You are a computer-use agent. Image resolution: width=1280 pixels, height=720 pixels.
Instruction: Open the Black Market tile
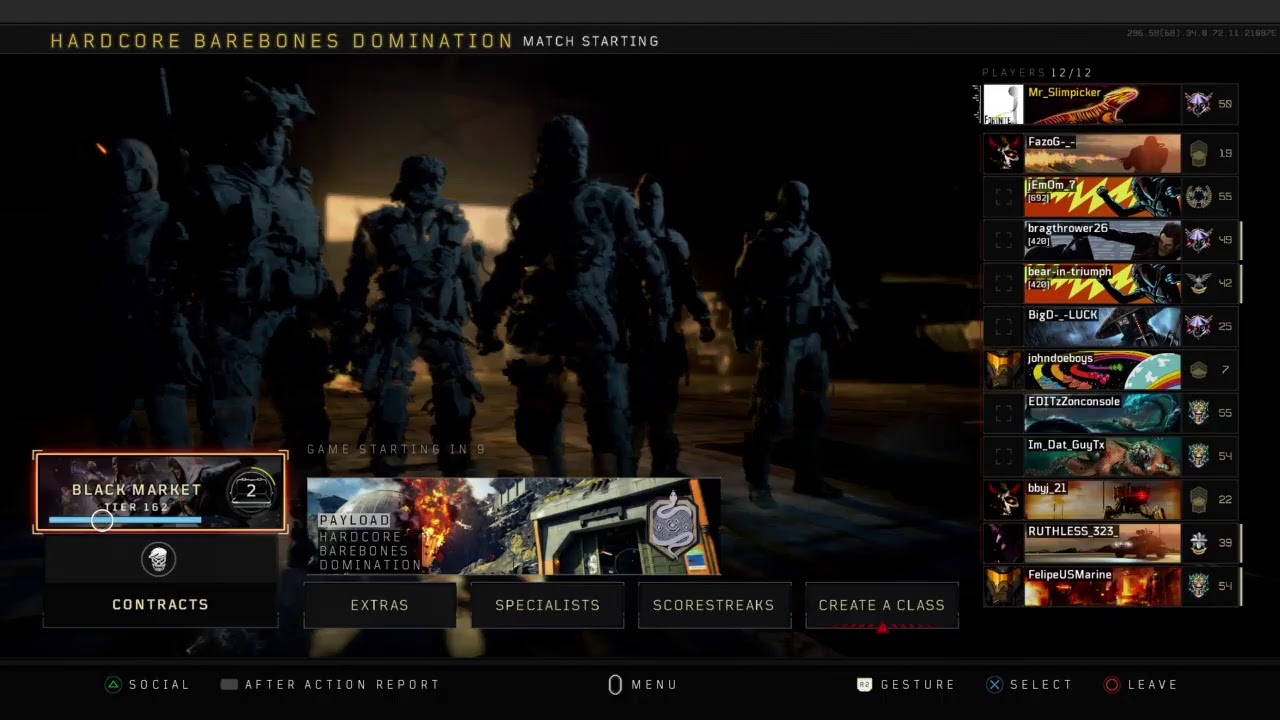[161, 492]
